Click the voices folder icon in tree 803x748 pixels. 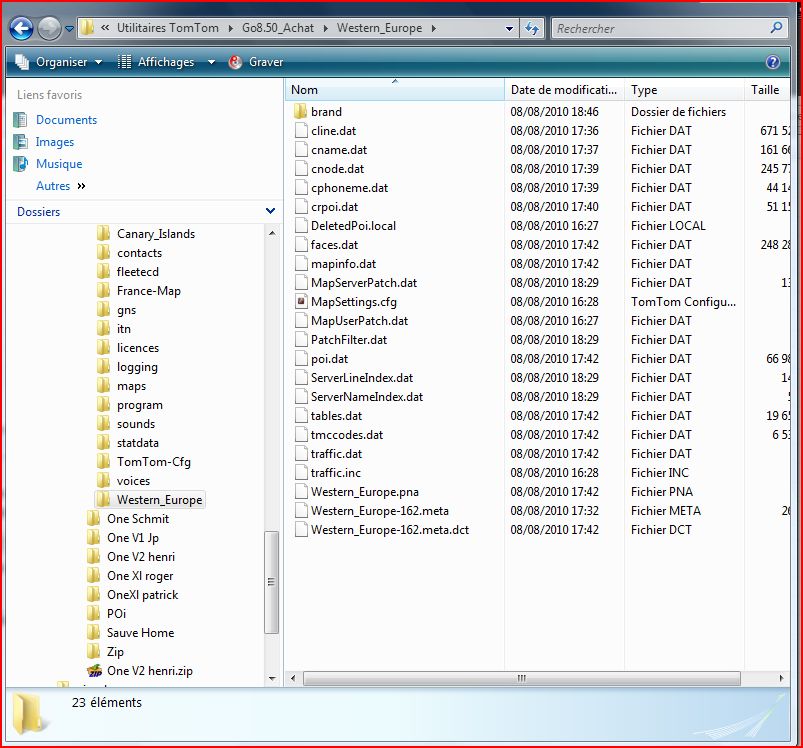coord(103,480)
